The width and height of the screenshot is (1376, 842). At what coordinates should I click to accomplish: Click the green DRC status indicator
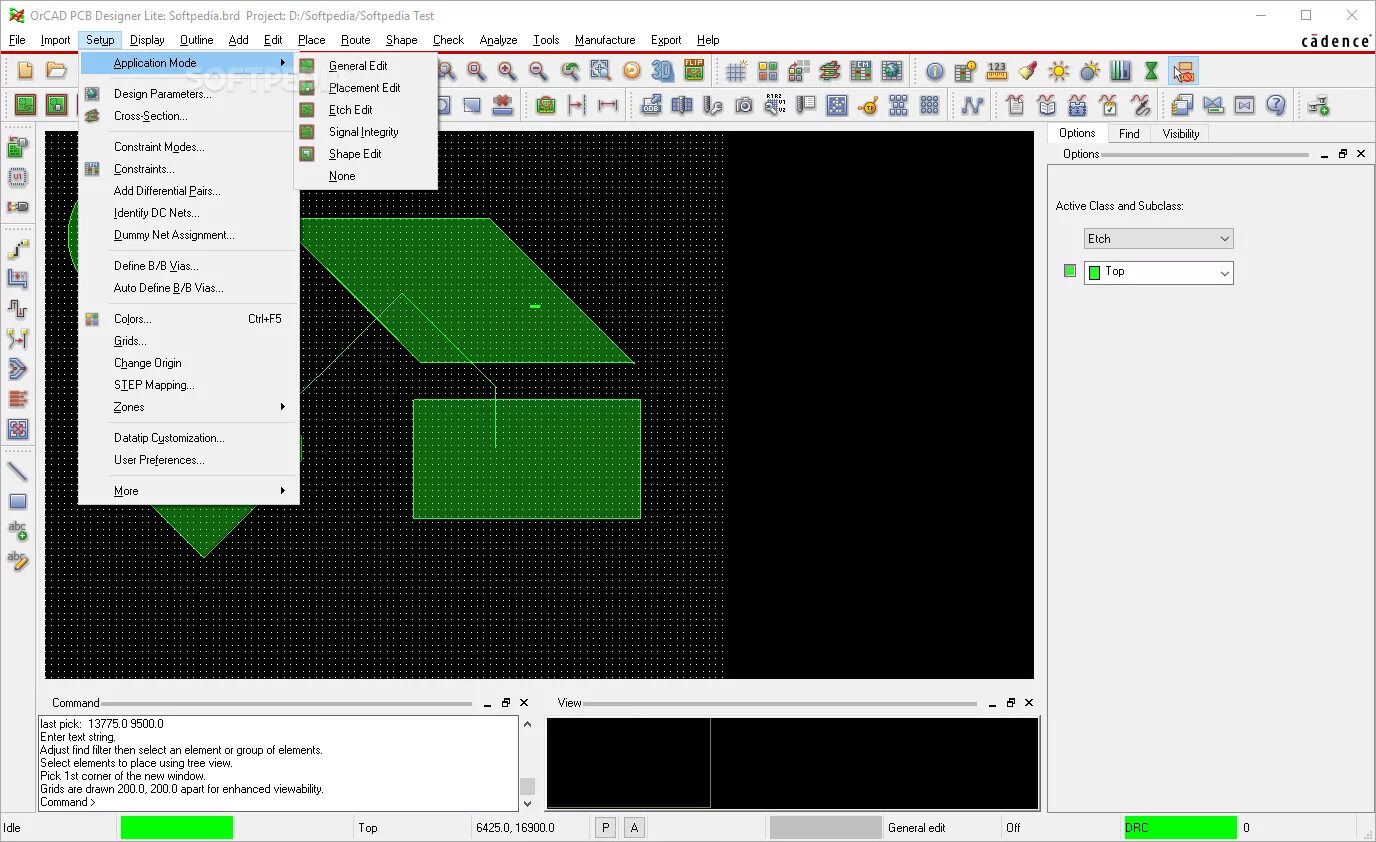pos(1180,827)
